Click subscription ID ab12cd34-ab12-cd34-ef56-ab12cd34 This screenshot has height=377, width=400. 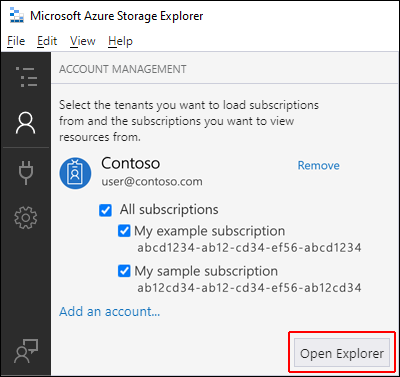click(249, 288)
